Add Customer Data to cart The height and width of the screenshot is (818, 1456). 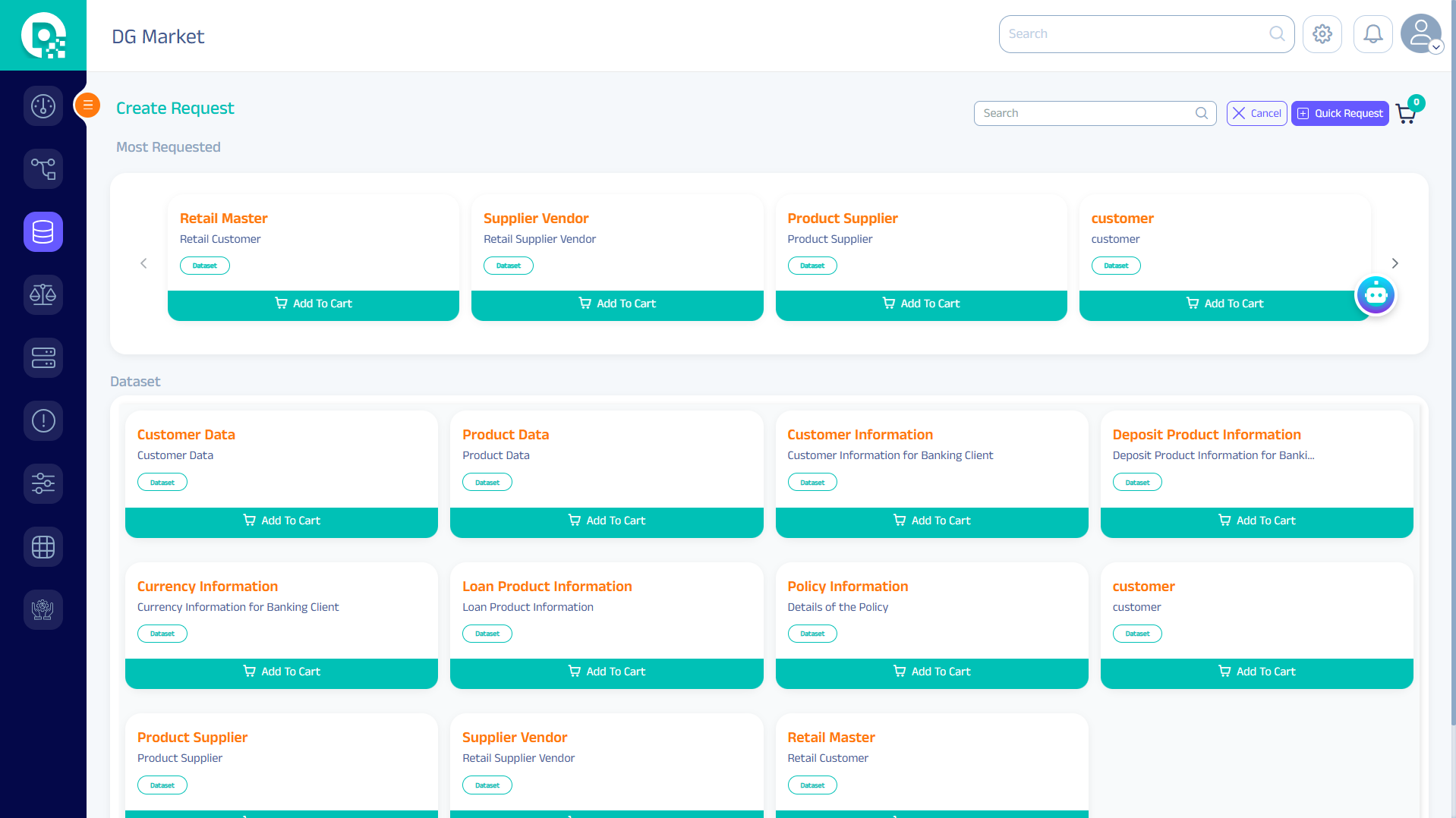pyautogui.click(x=282, y=521)
